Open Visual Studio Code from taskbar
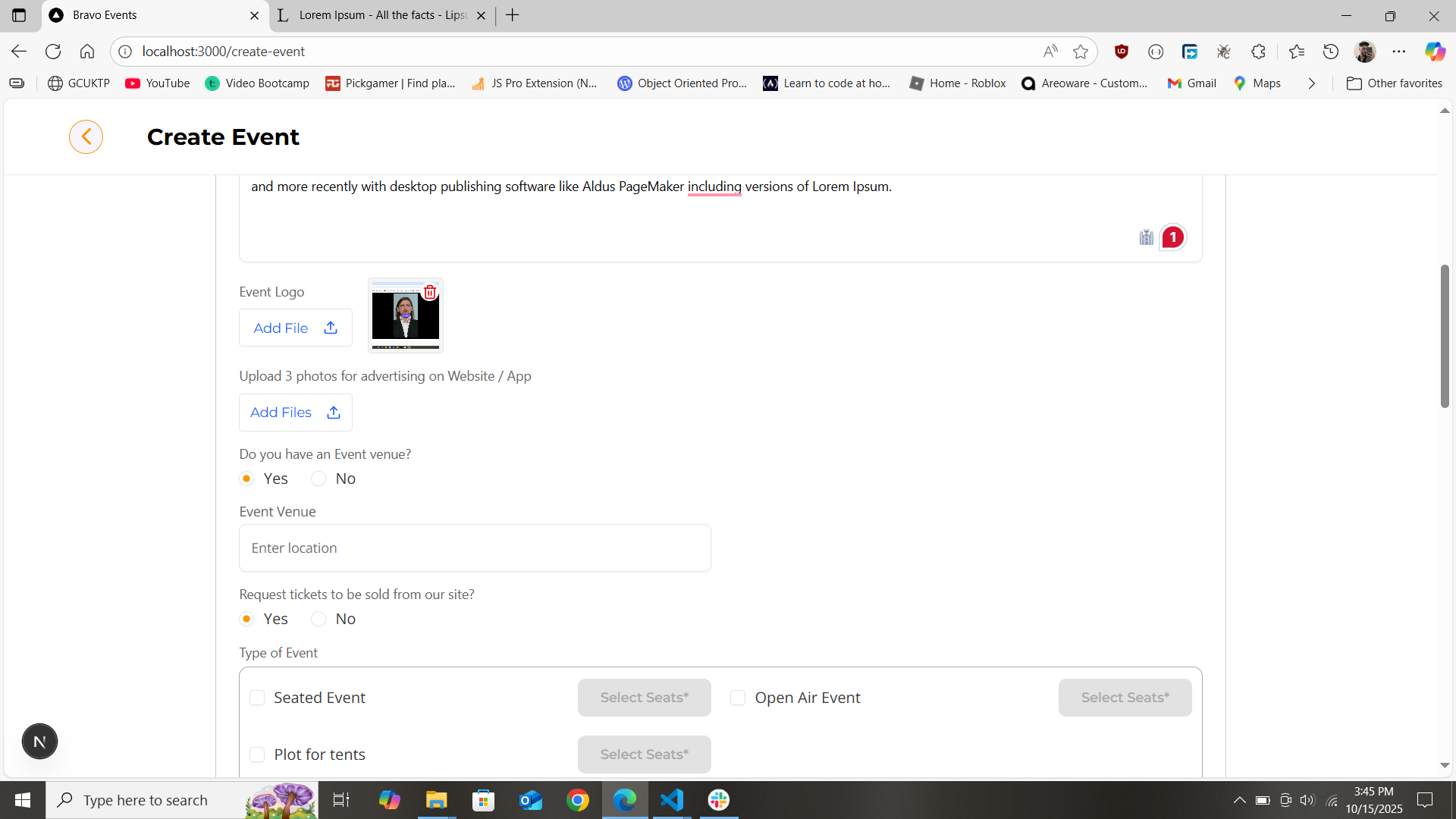 click(671, 800)
